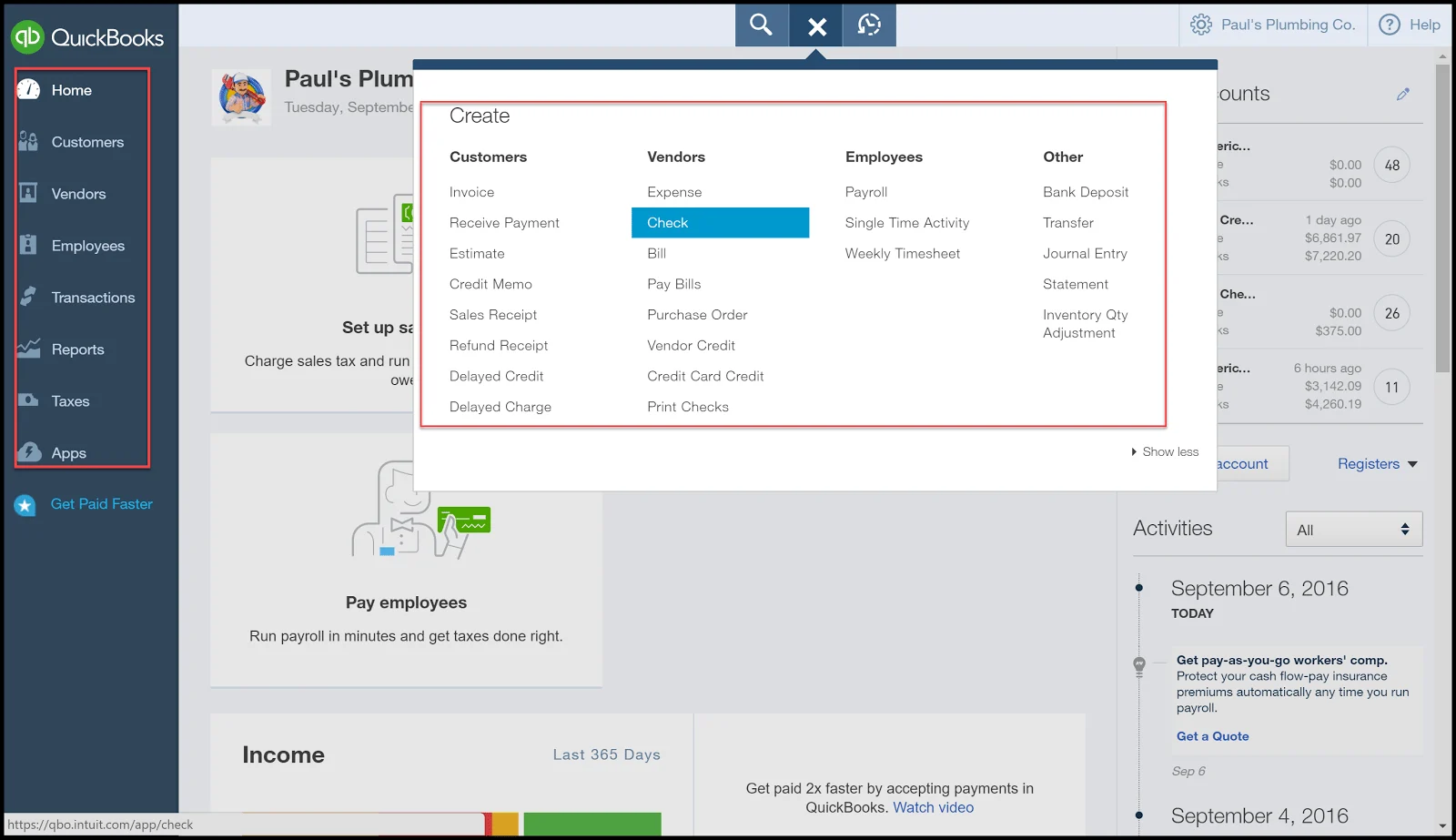Select Sales Receipt entry
Viewport: 1456px width, 840px height.
(493, 315)
